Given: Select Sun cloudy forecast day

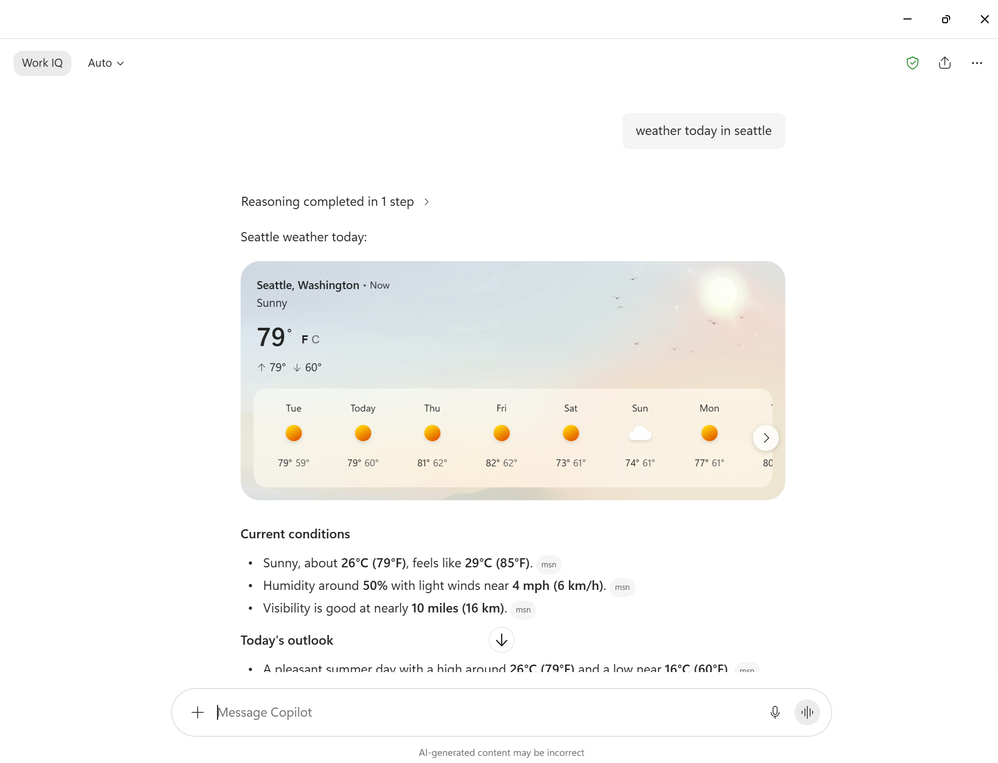Looking at the screenshot, I should pyautogui.click(x=640, y=437).
